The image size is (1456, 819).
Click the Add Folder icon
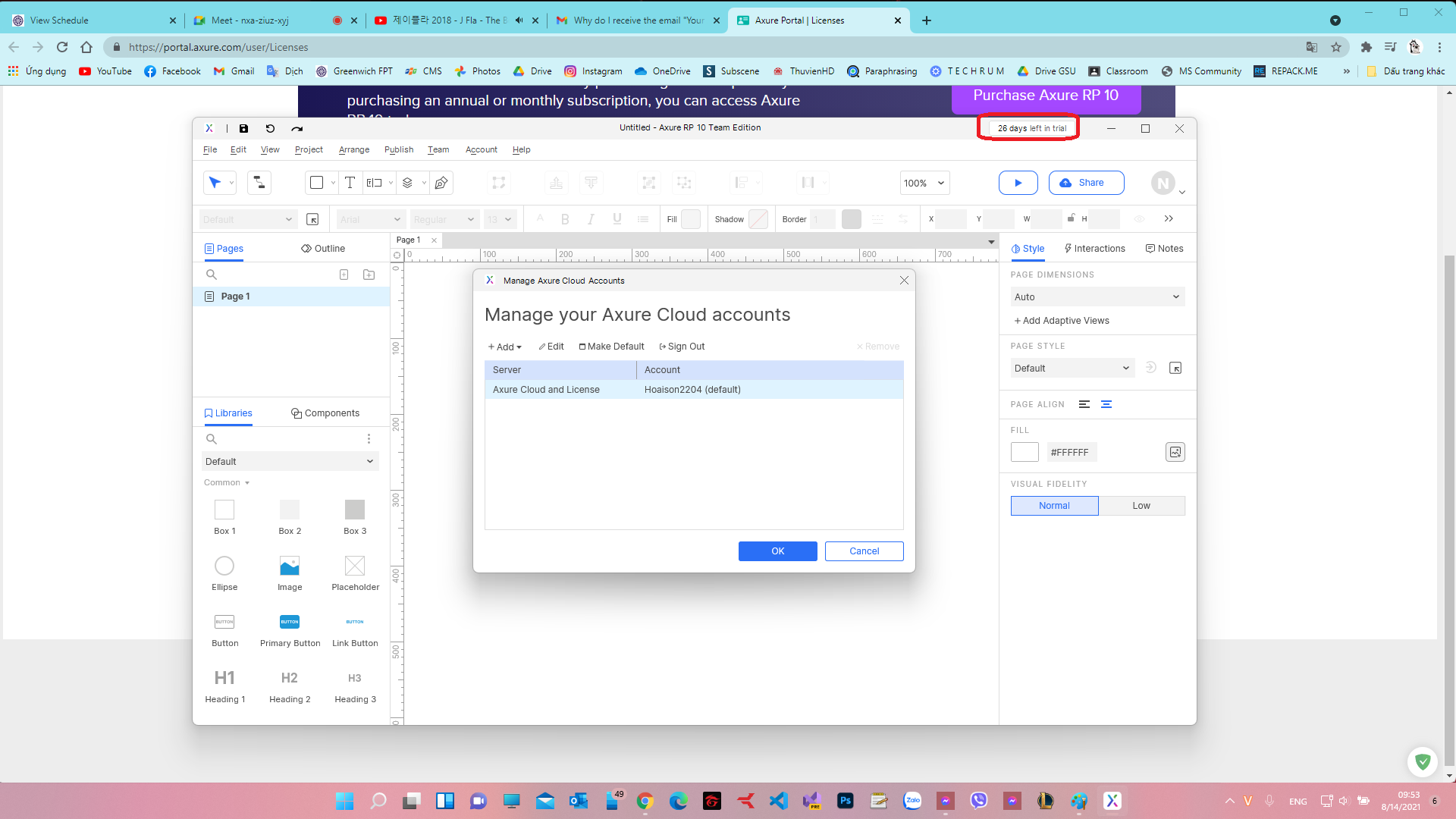click(369, 275)
